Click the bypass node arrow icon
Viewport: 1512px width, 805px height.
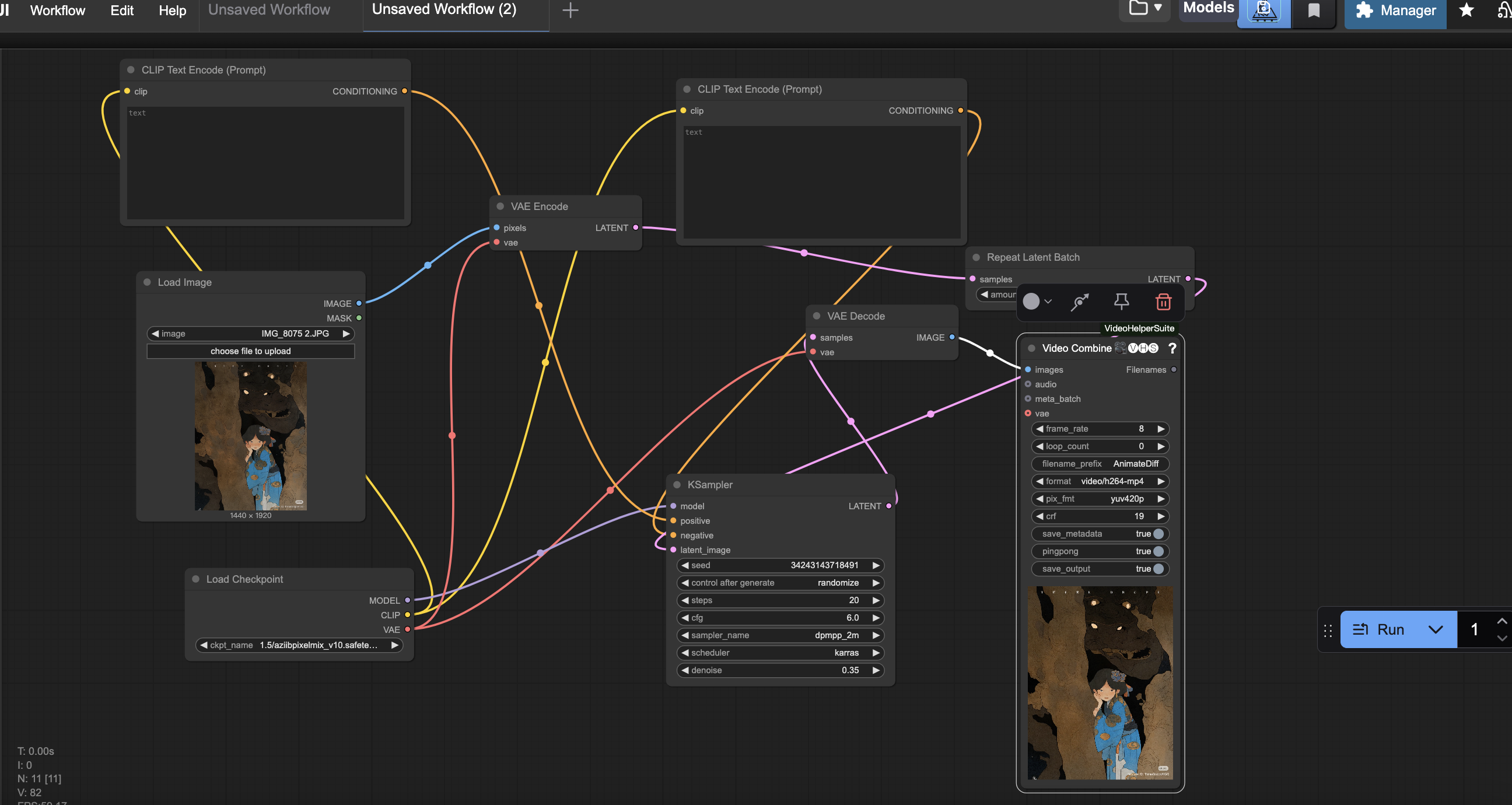1079,302
